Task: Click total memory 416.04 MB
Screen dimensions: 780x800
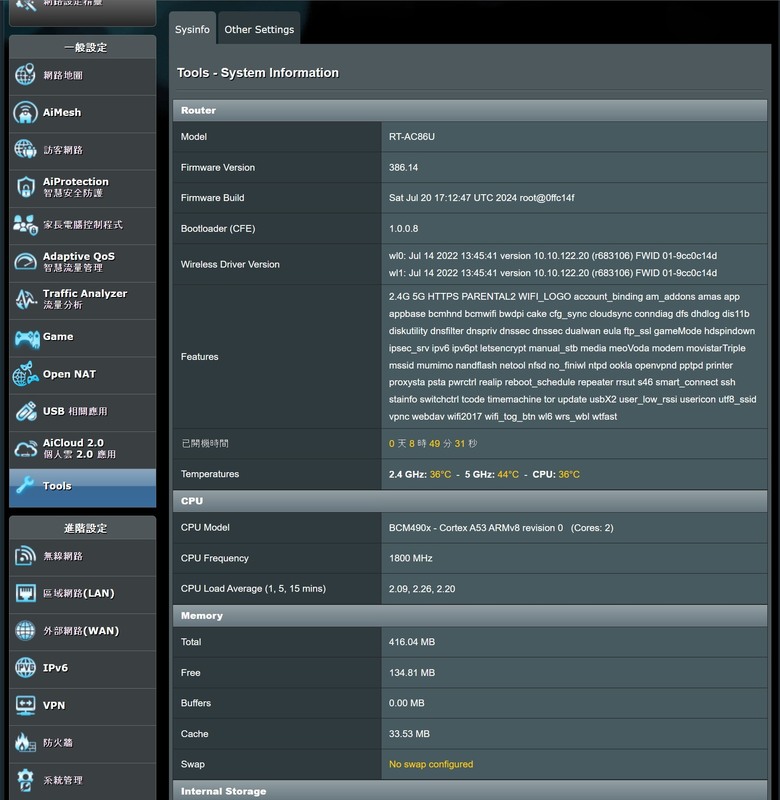Action: coord(412,642)
